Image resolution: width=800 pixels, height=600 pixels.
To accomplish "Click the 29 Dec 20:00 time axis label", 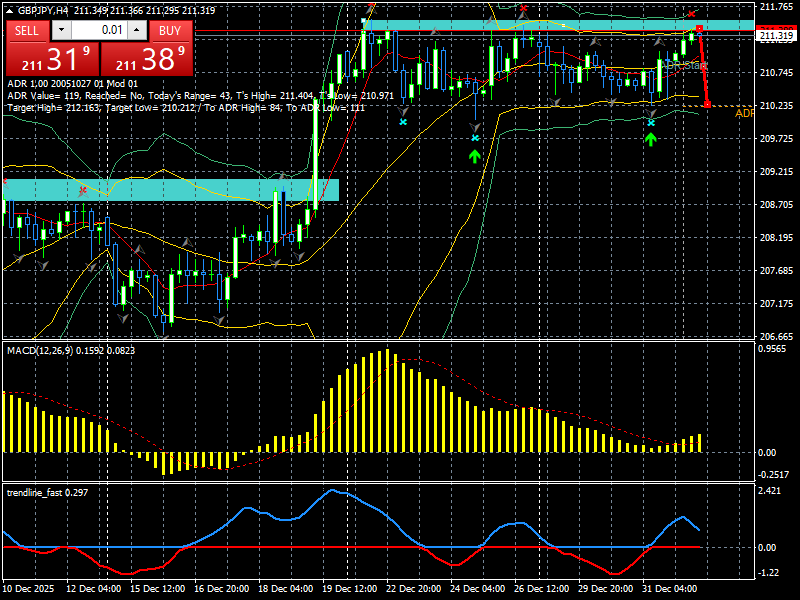I will pos(606,589).
